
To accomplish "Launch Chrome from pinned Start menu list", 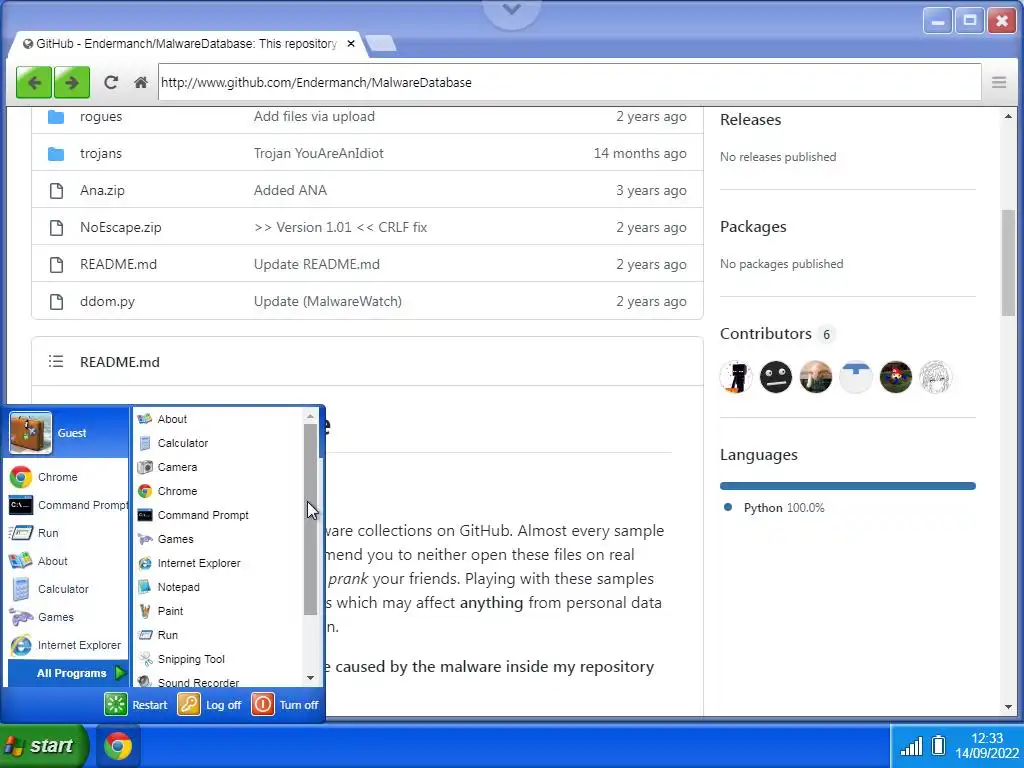I will coord(44,477).
